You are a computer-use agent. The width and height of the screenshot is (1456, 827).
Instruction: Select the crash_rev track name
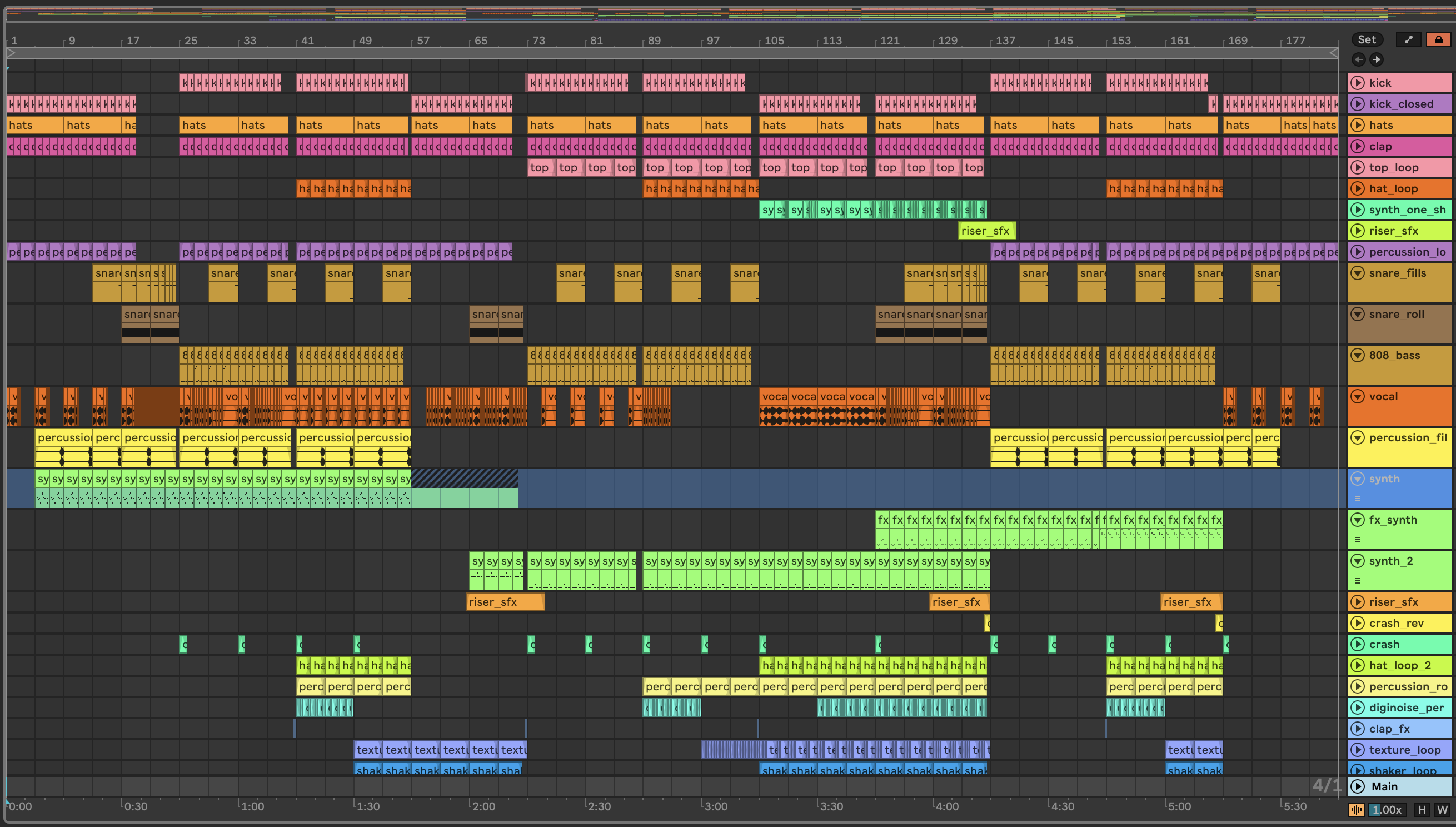pyautogui.click(x=1396, y=623)
